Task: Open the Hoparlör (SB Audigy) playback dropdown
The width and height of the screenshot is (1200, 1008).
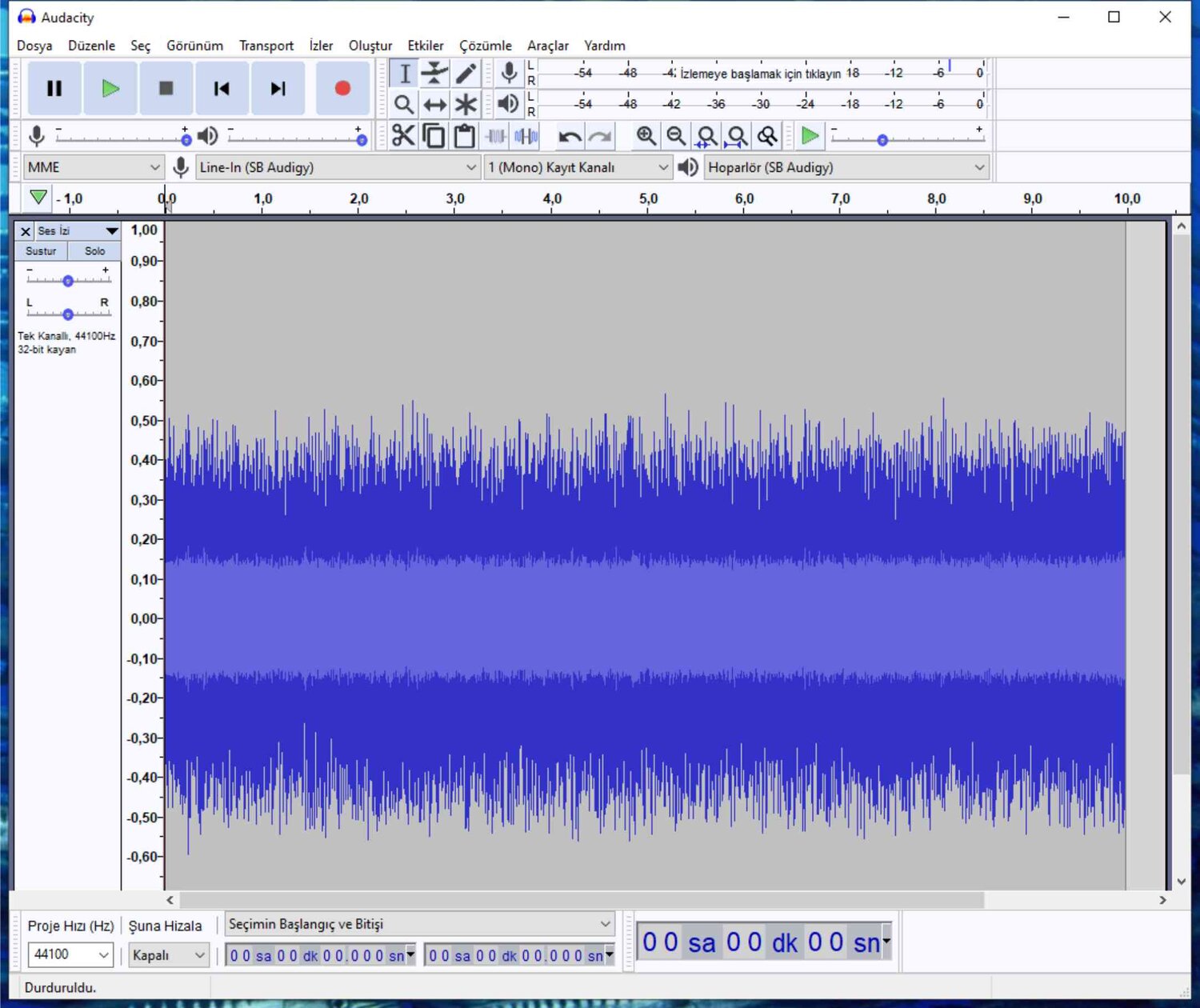Action: click(x=846, y=167)
